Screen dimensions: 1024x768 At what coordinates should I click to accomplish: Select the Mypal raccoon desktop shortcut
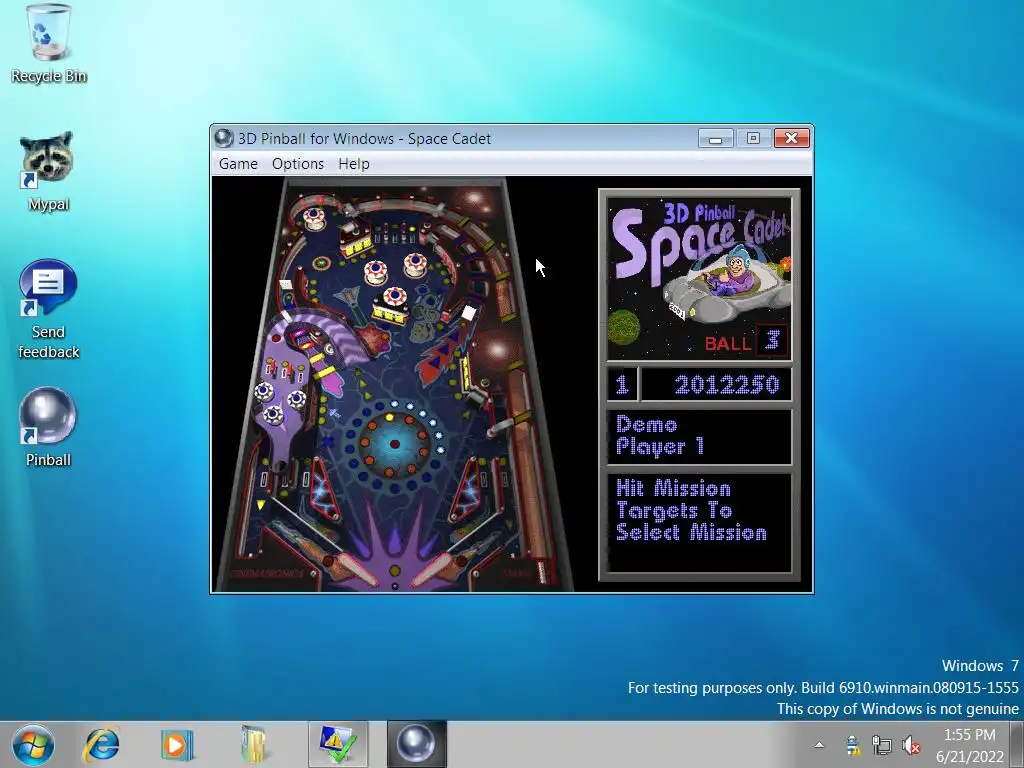[48, 172]
